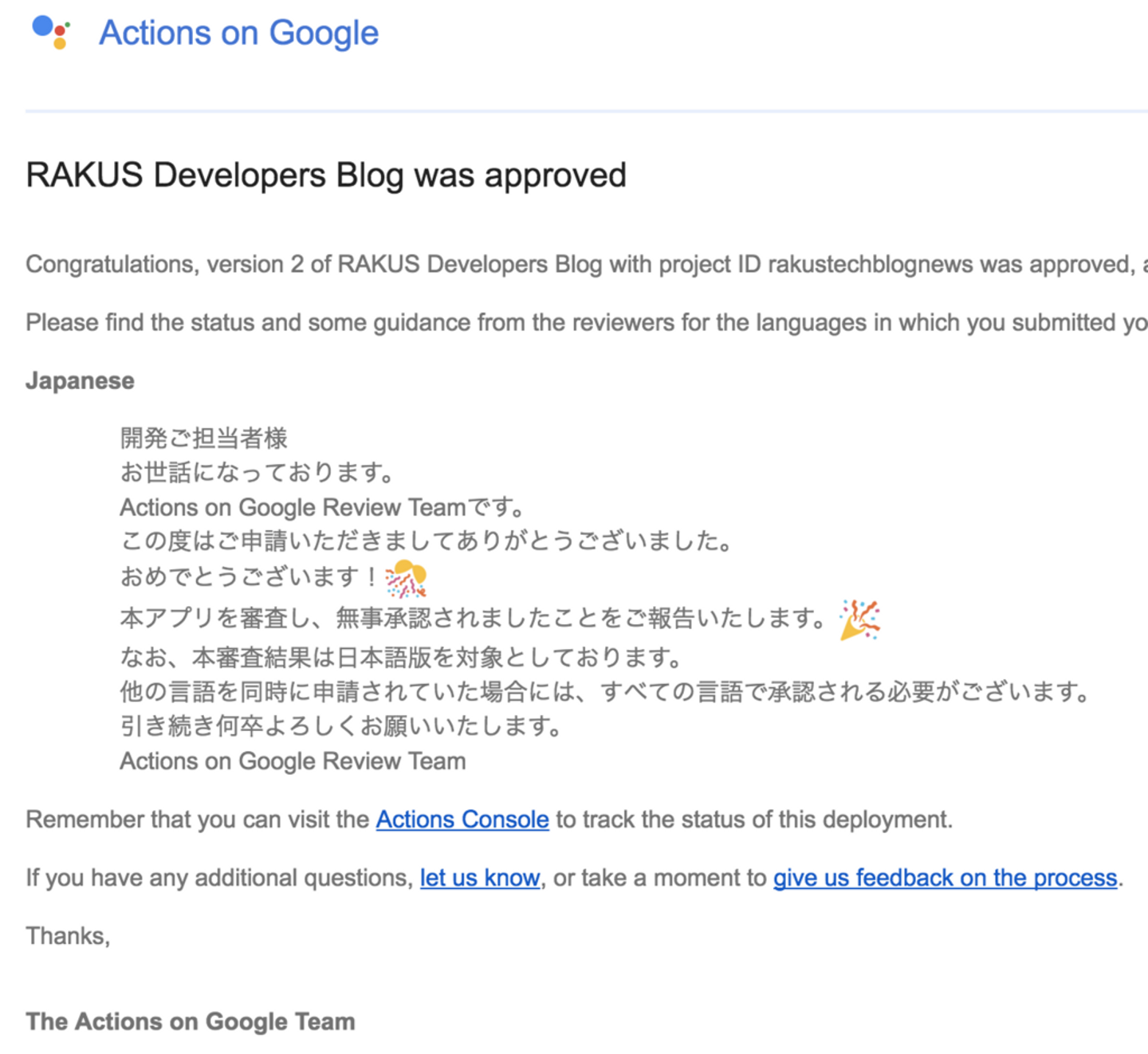Image resolution: width=1148 pixels, height=1054 pixels.
Task: Click the 'Japanese' language heading
Action: tap(80, 380)
